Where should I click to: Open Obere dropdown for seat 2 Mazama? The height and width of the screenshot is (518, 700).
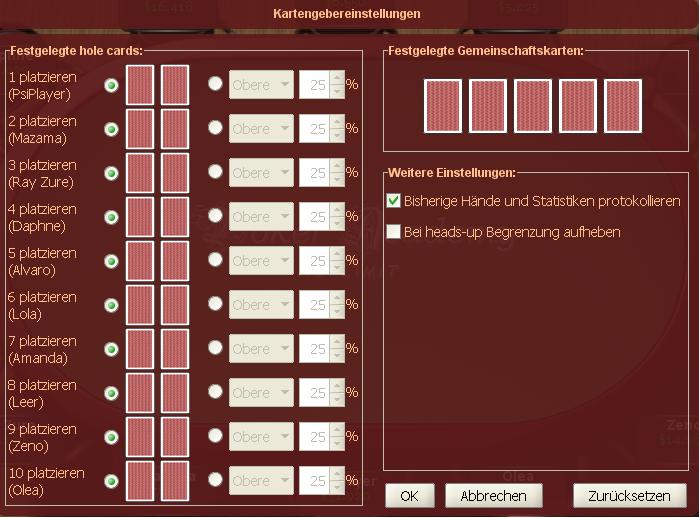point(261,129)
